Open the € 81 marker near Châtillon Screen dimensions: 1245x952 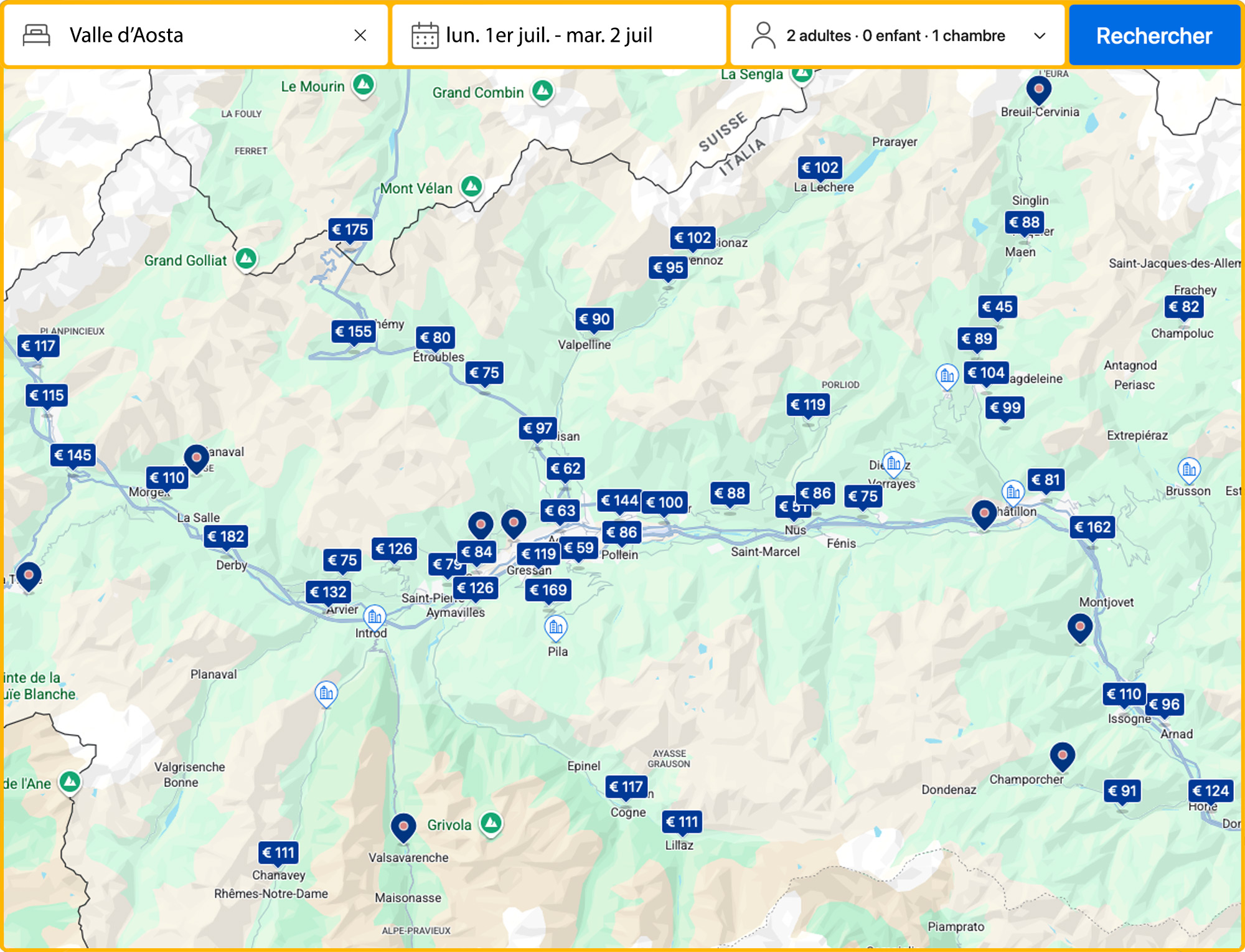1046,479
